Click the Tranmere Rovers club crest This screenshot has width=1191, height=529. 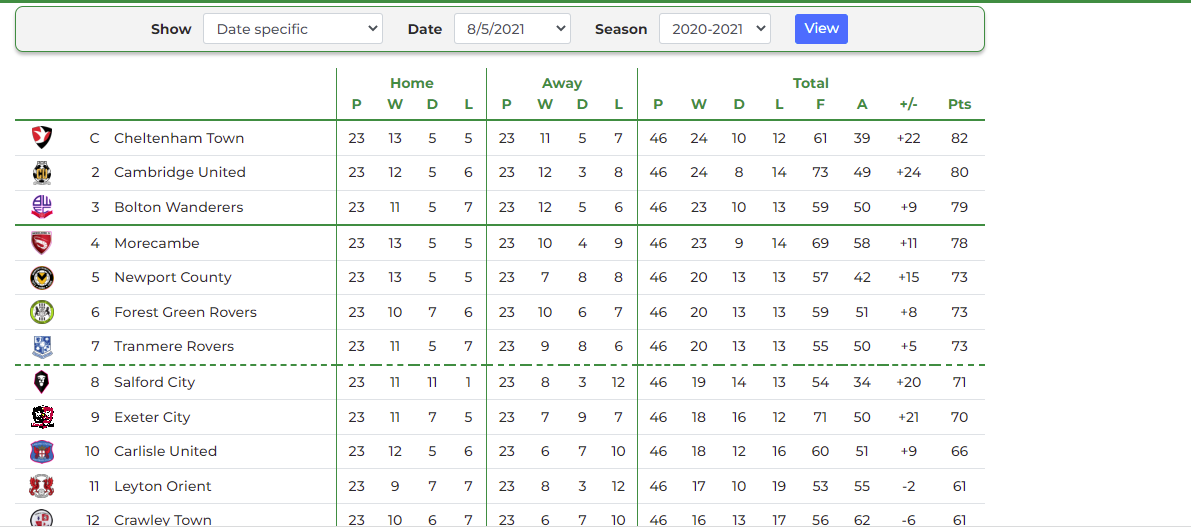[41, 347]
